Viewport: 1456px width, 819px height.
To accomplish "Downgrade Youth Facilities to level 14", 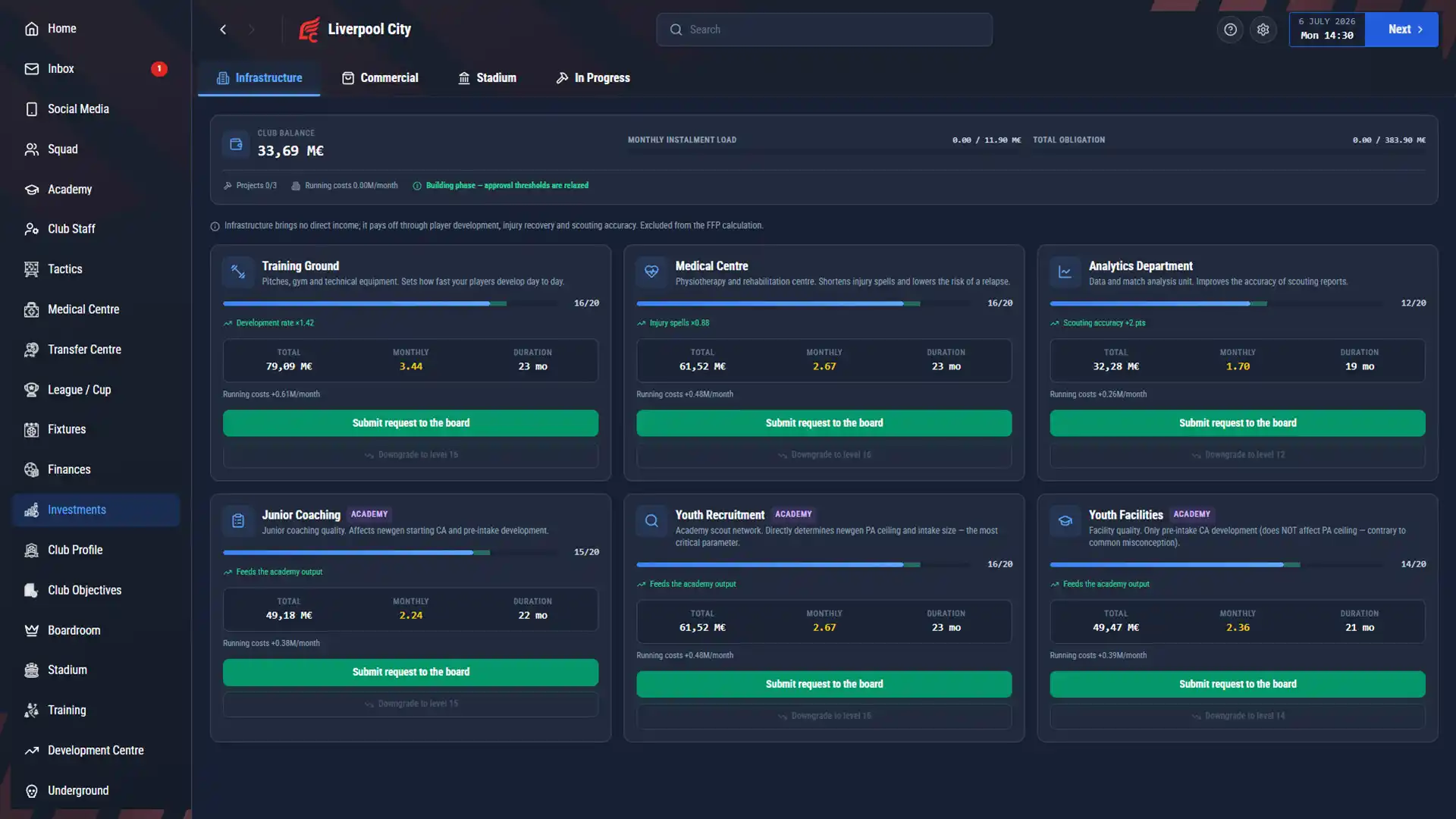I will click(1238, 717).
